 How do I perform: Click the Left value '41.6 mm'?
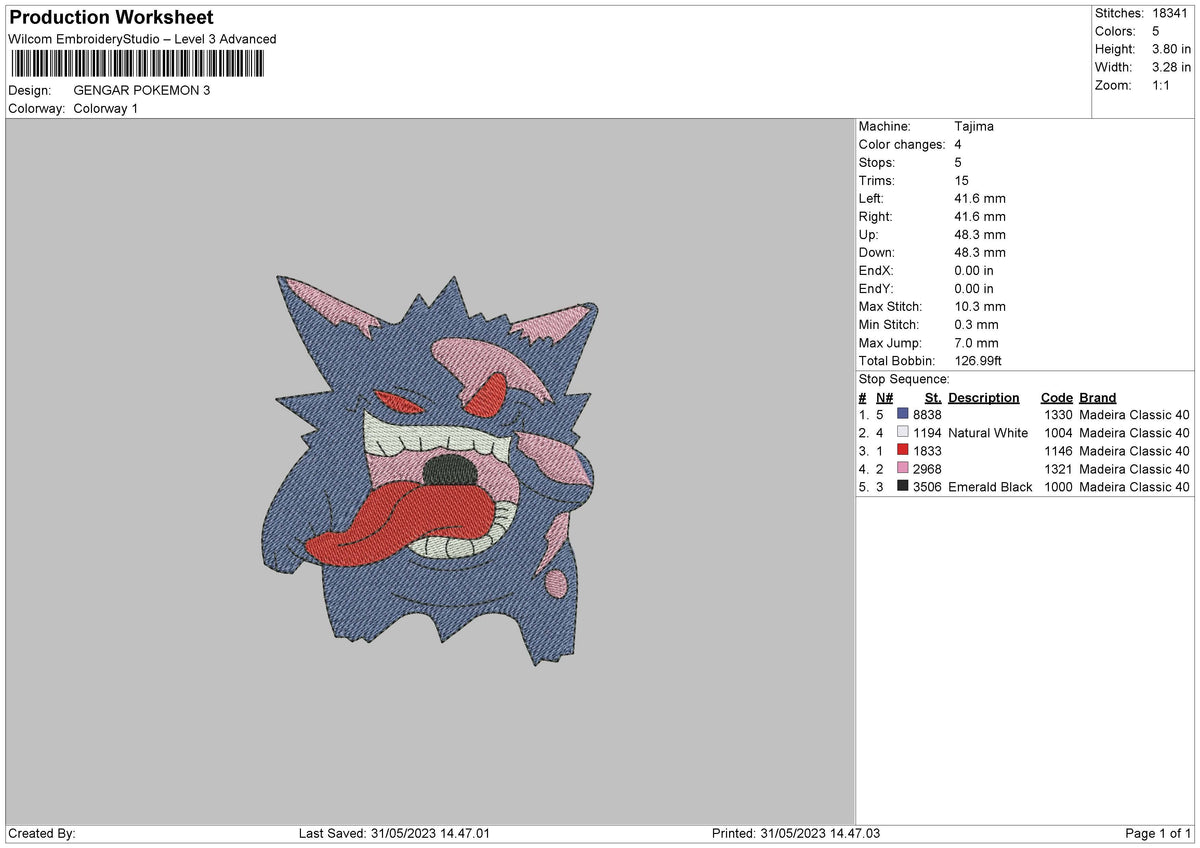click(x=980, y=198)
